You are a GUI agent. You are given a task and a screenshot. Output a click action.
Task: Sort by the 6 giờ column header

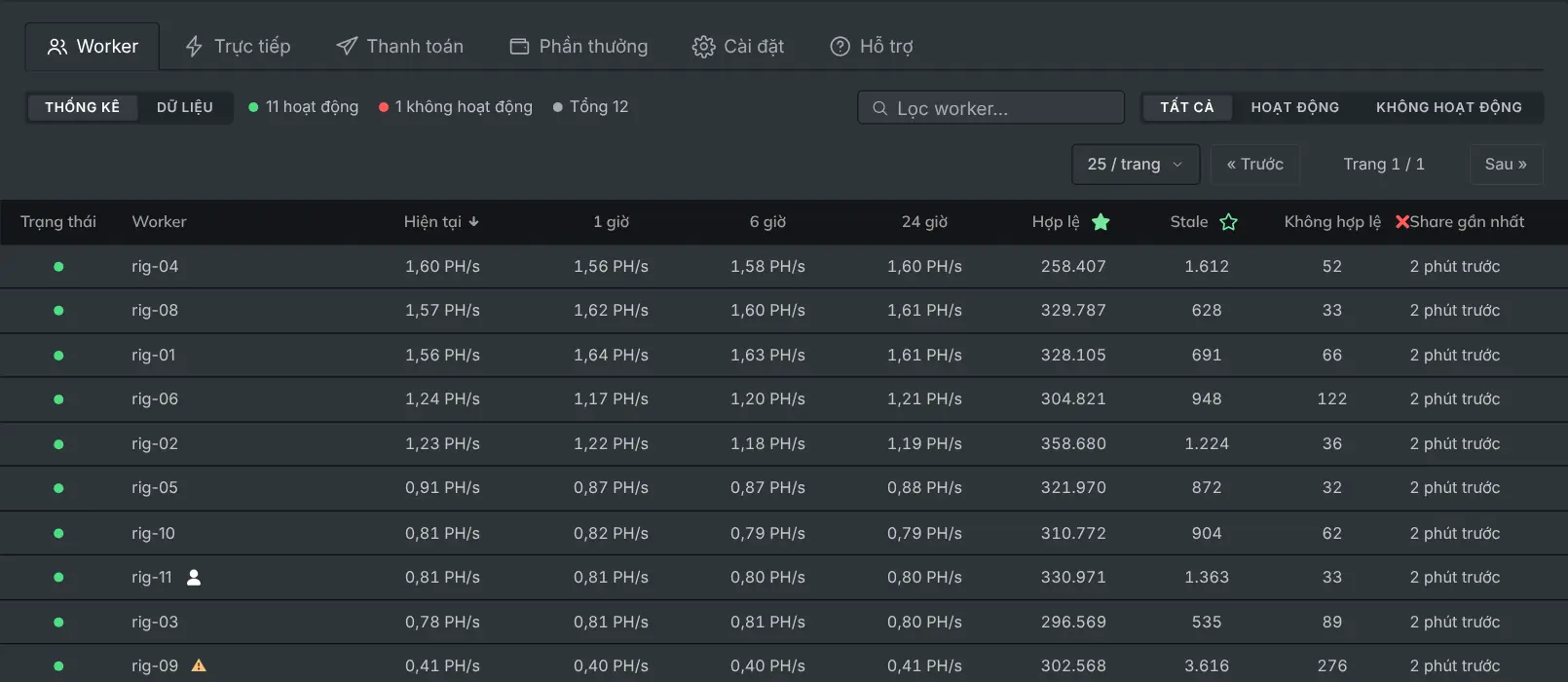coord(767,222)
